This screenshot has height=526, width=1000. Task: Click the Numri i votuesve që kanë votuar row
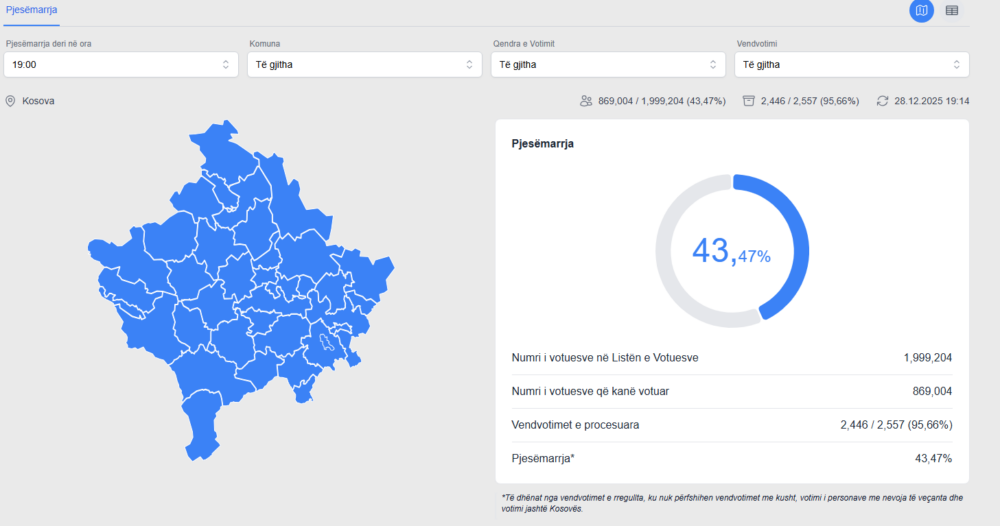click(x=731, y=391)
